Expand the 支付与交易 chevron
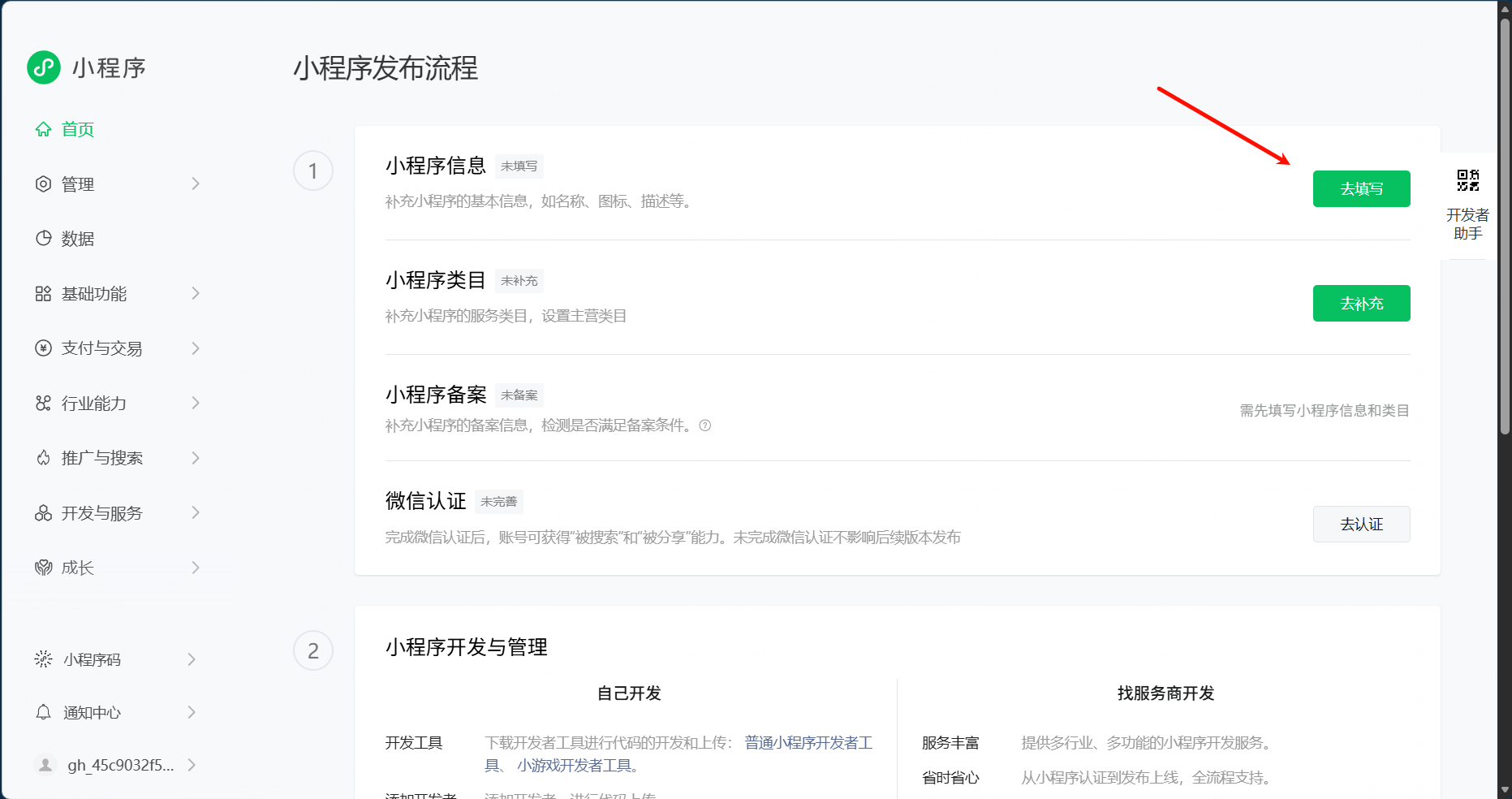 pyautogui.click(x=196, y=348)
